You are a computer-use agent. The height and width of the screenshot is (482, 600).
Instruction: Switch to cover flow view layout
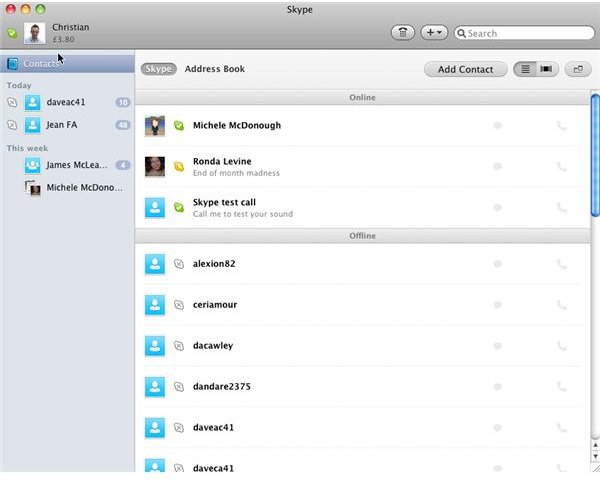[x=547, y=69]
